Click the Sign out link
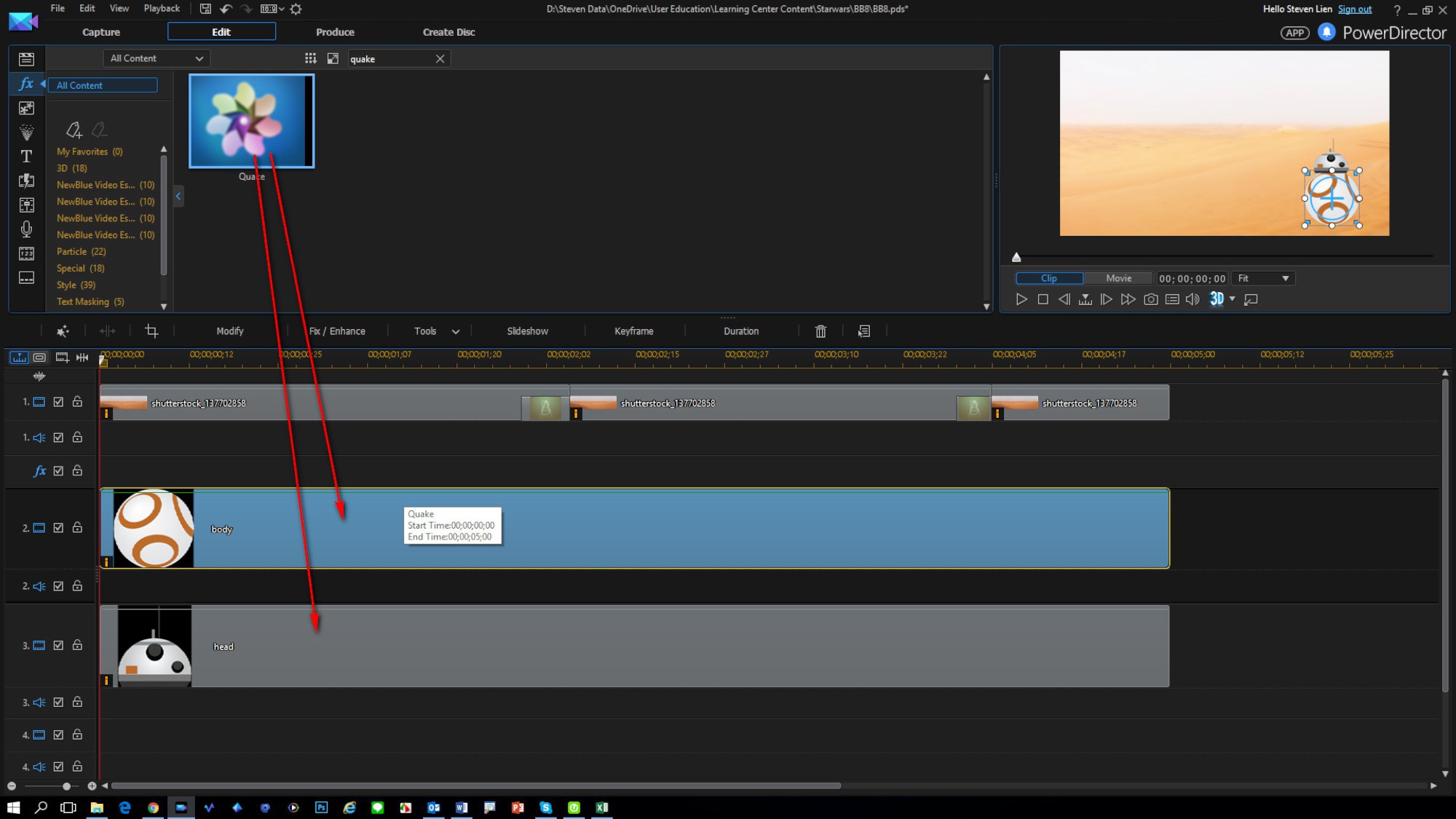The width and height of the screenshot is (1456, 819). (1355, 9)
